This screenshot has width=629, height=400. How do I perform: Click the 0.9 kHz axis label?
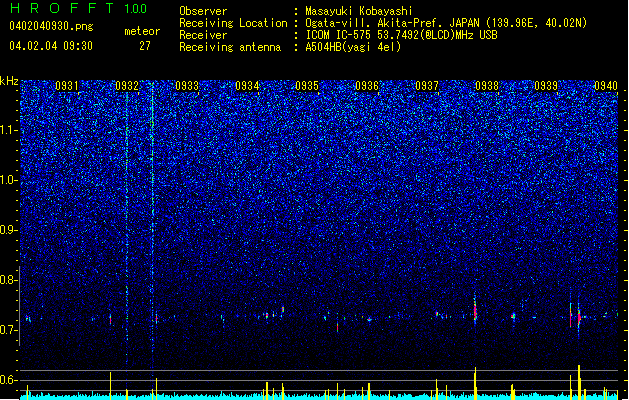[x=9, y=230]
